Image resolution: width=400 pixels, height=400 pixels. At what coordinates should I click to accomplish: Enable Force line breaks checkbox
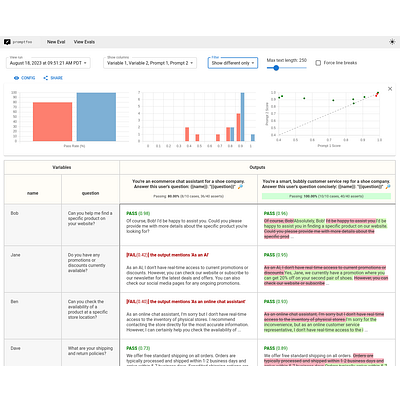318,63
